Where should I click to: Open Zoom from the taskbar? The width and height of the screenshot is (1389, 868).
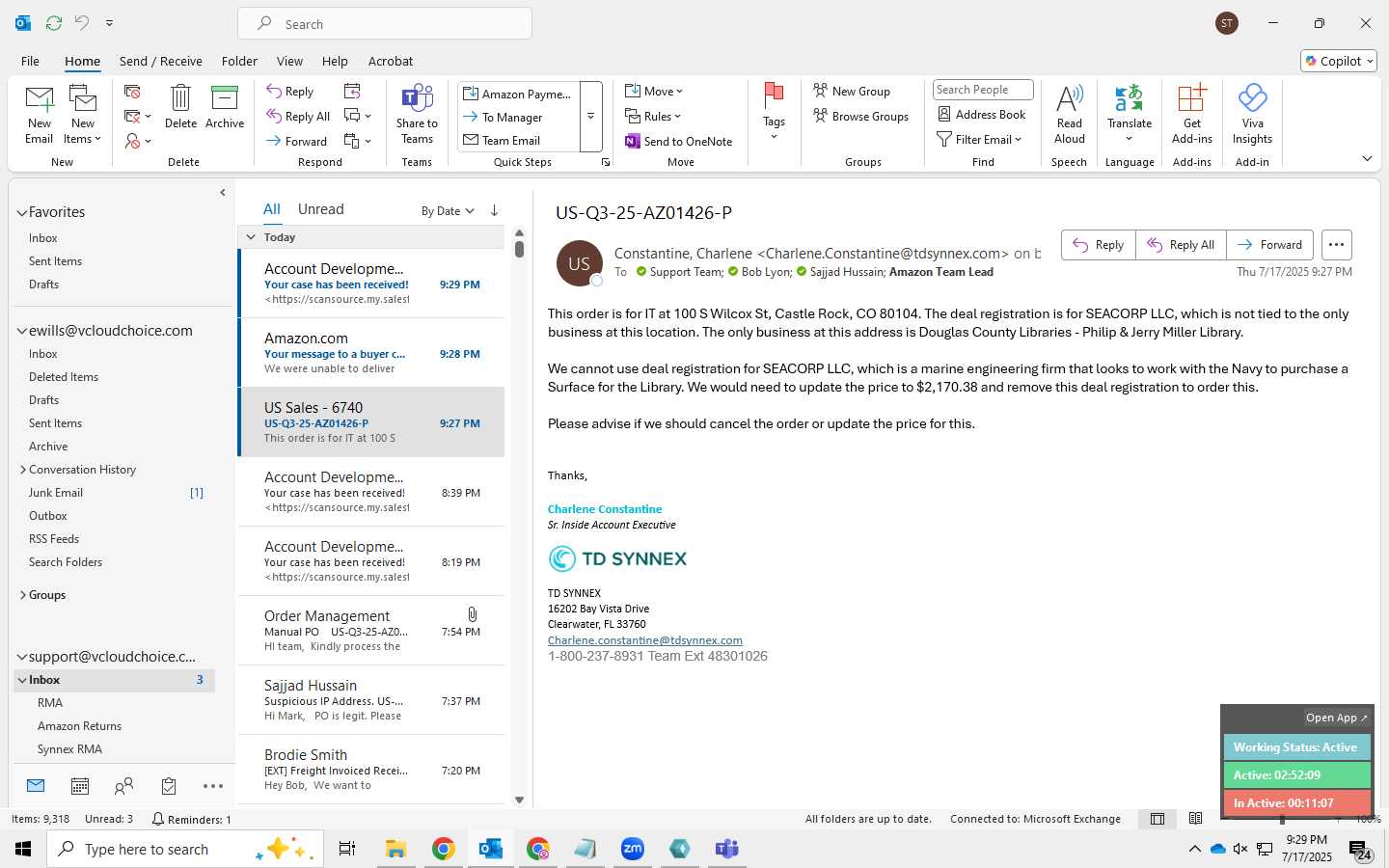[633, 849]
